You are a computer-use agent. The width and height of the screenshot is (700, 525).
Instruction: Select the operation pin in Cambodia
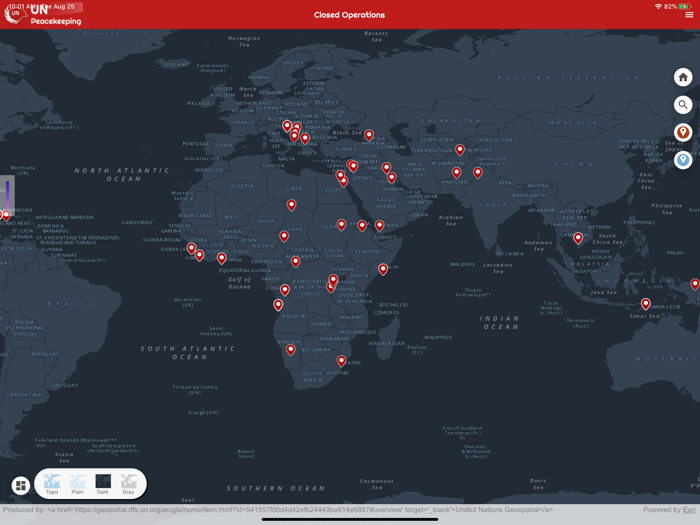578,238
